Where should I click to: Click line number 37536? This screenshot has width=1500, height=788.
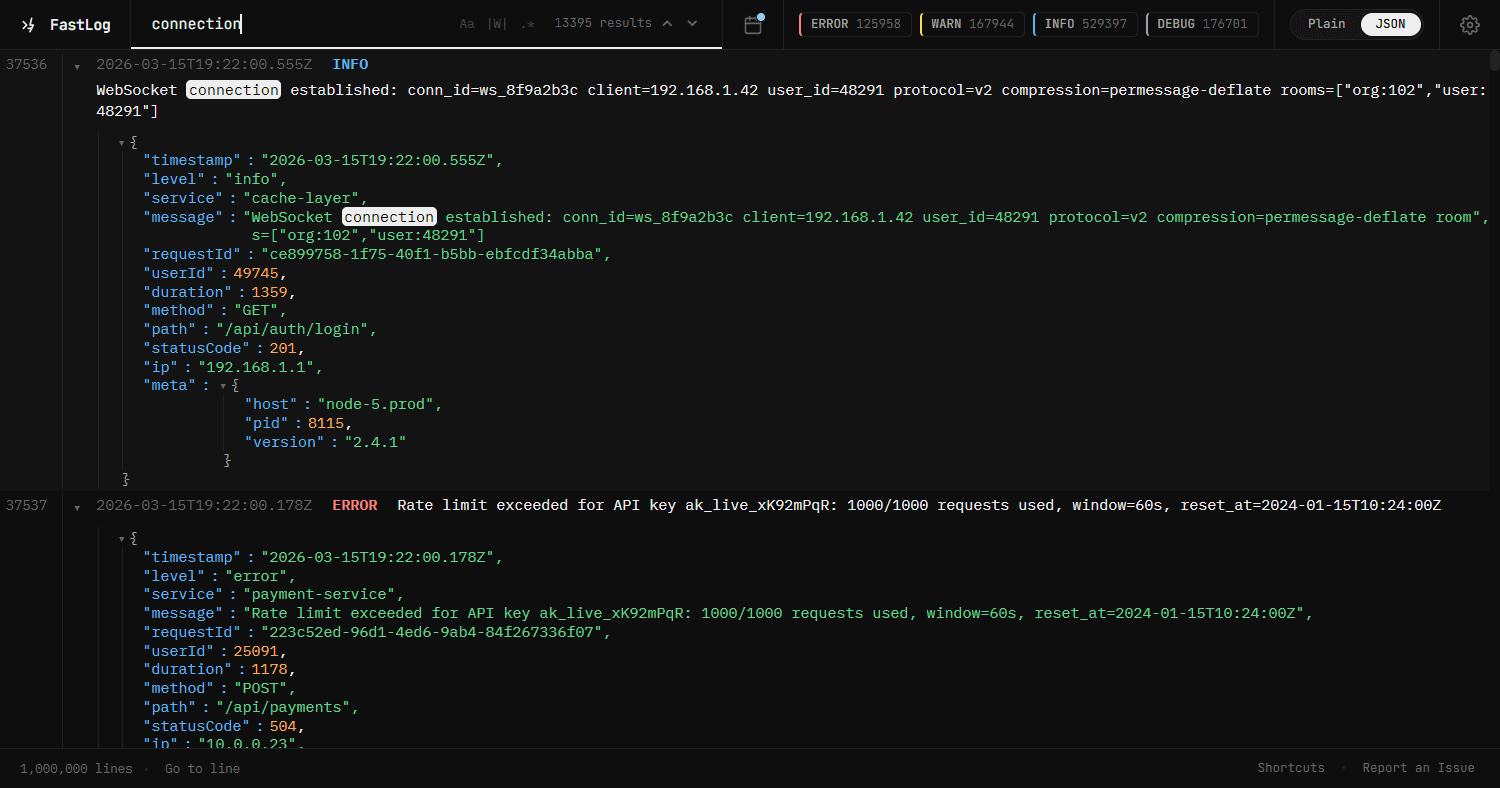26,64
